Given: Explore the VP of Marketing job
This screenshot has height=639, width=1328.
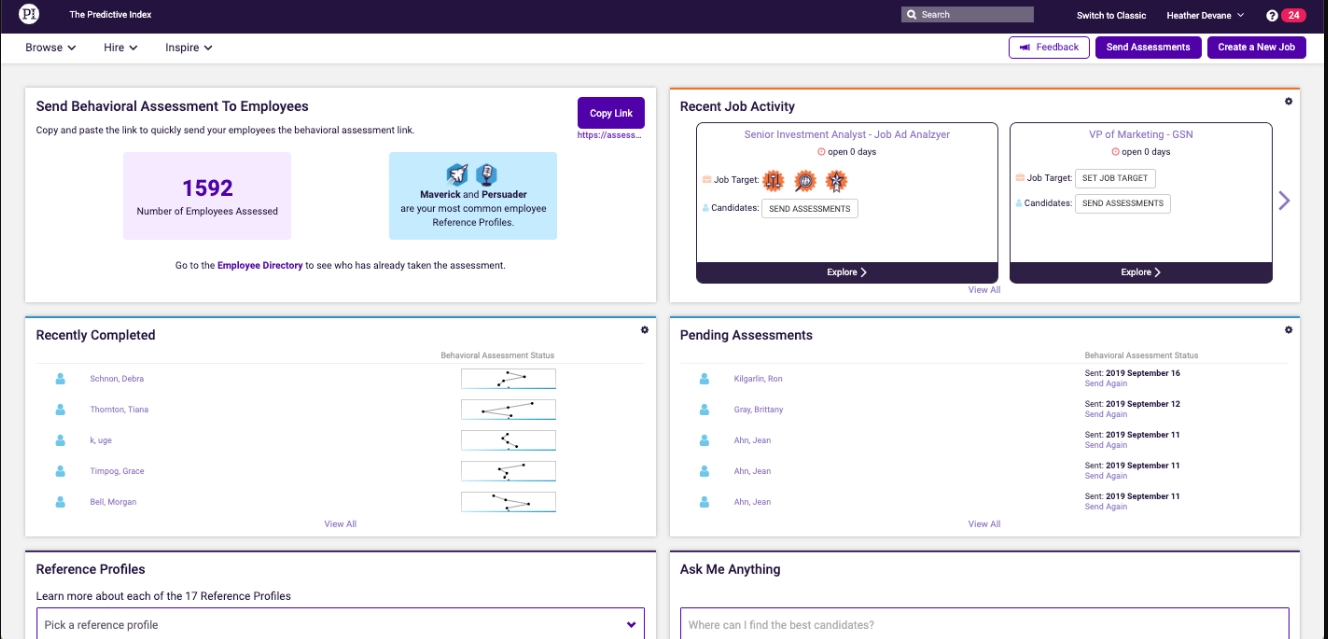Looking at the screenshot, I should point(1141,272).
